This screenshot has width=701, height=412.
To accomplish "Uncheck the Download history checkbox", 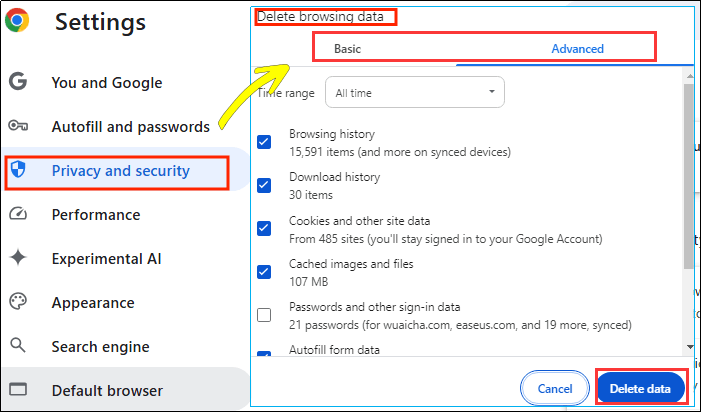I will pos(264,185).
